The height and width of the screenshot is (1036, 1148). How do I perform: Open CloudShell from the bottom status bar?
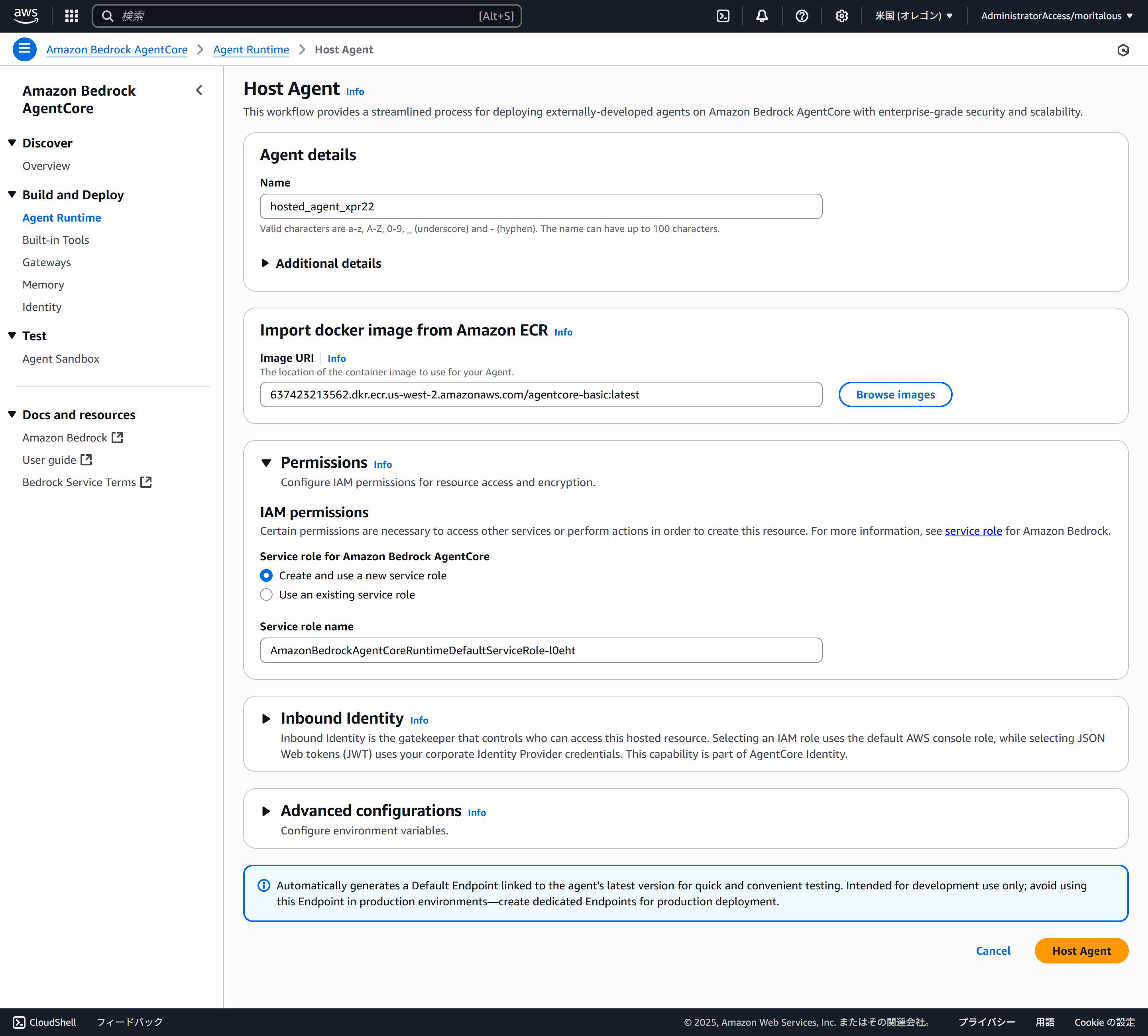pos(44,1022)
